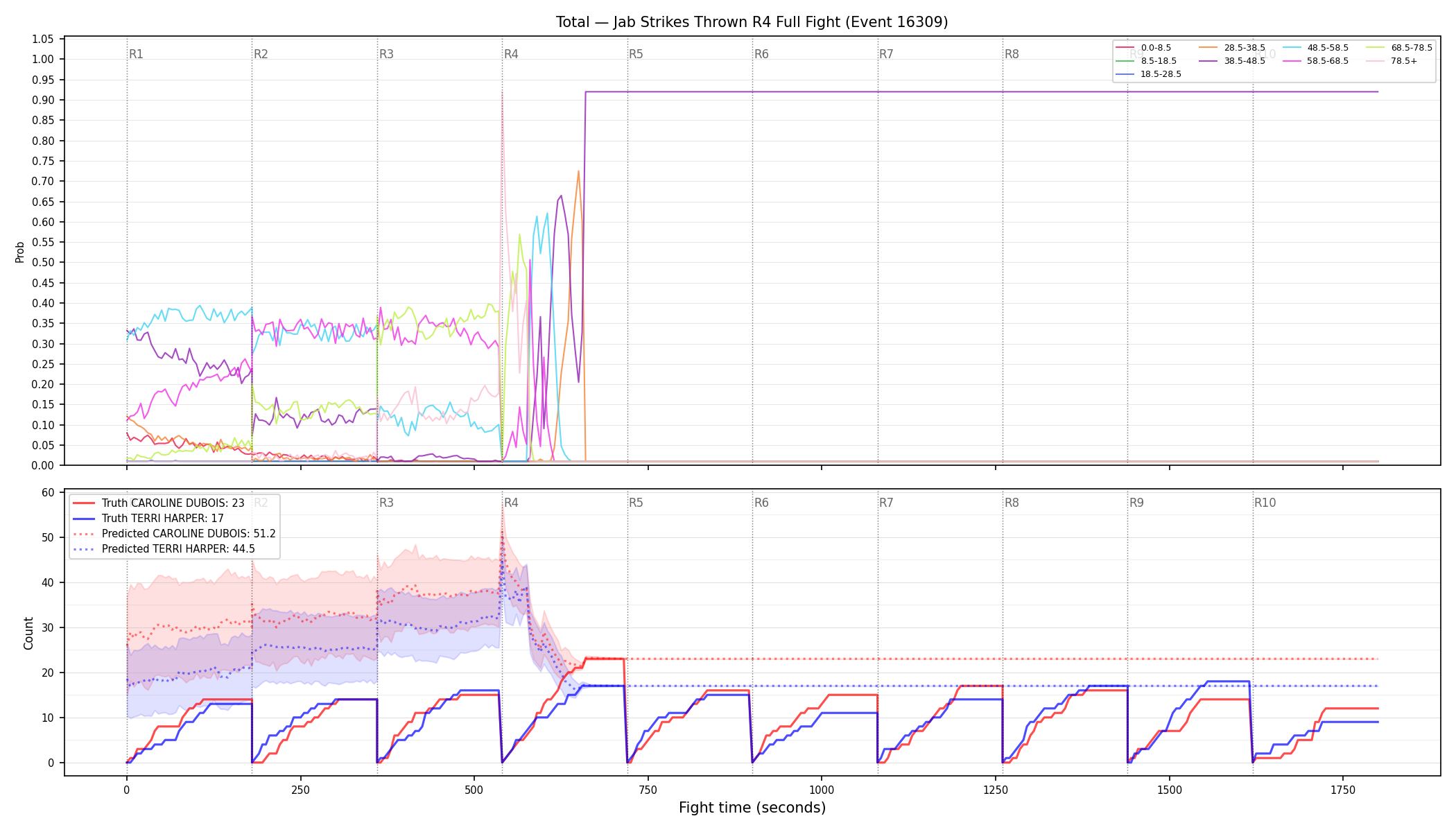The height and width of the screenshot is (832, 1456).
Task: Click the chart title mentioning Event 16309
Action: tap(752, 22)
